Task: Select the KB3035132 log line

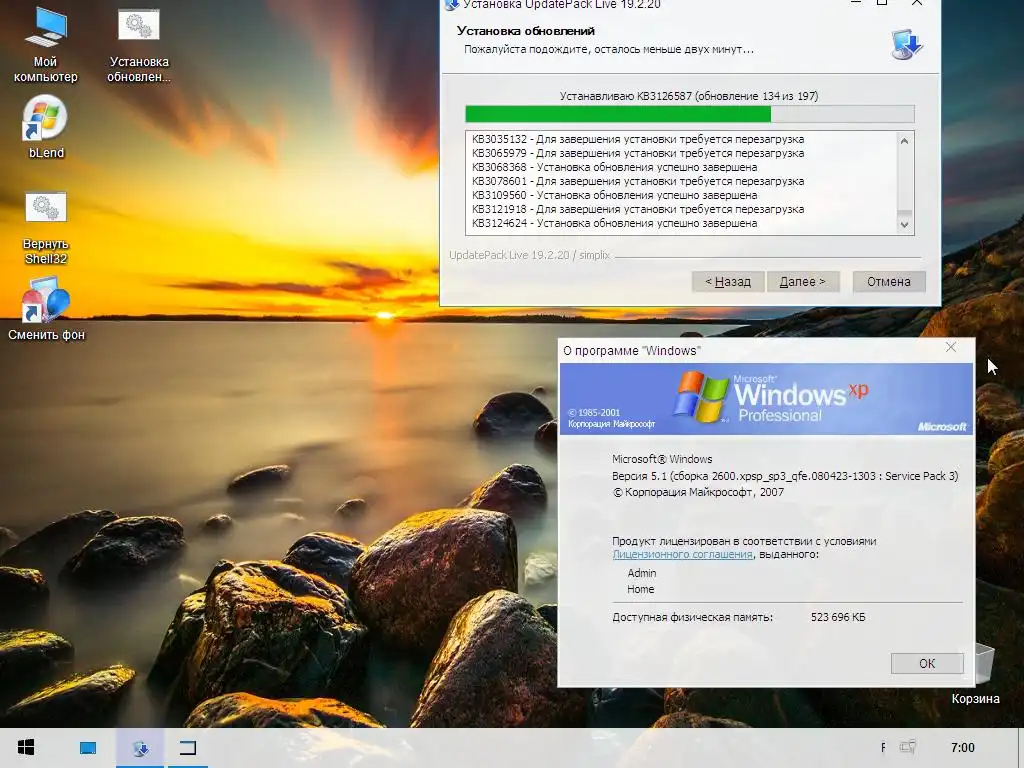Action: [x=638, y=139]
